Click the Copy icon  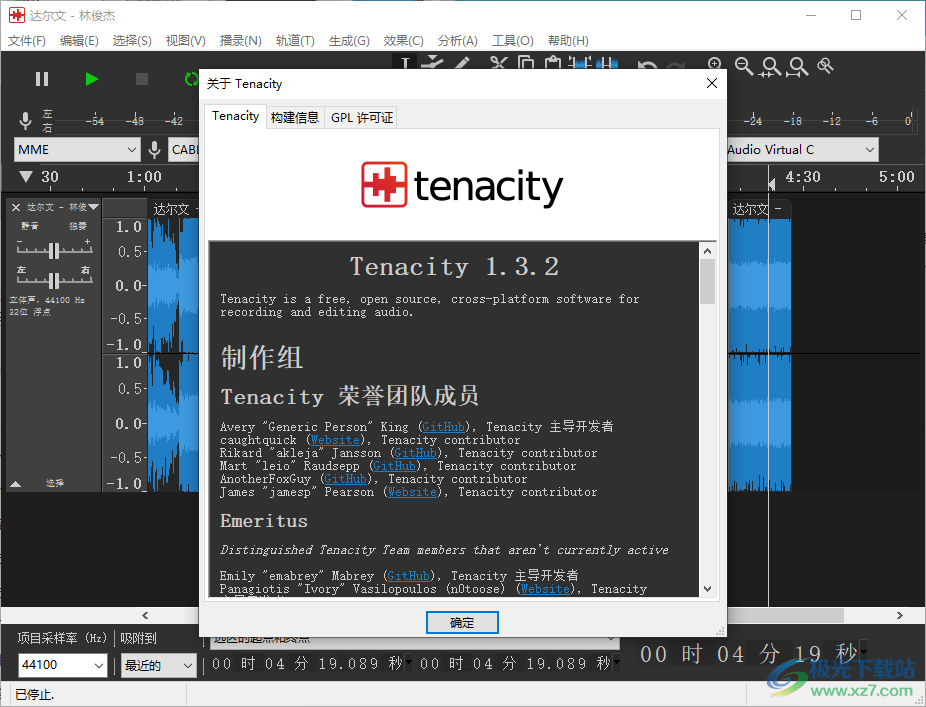(x=526, y=63)
